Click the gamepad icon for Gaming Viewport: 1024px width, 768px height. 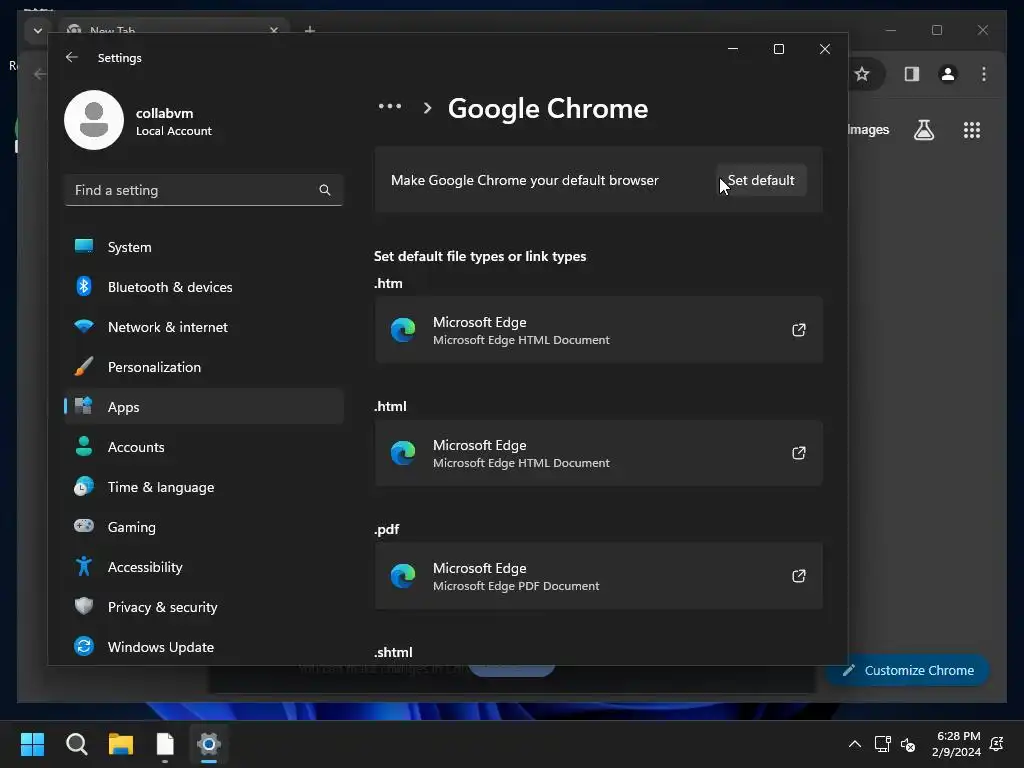tap(84, 526)
